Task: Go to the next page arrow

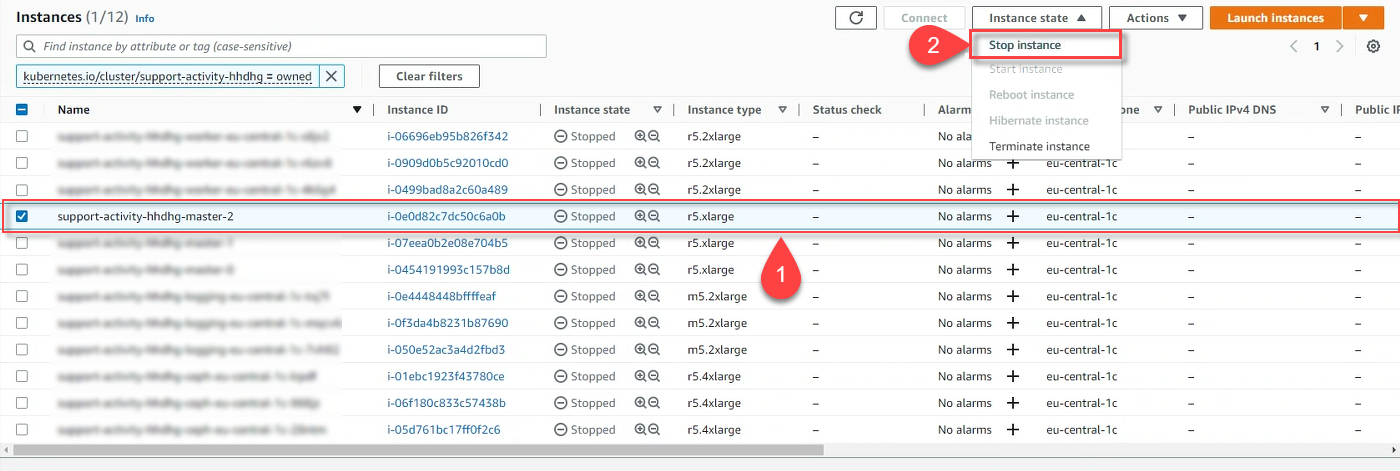Action: pyautogui.click(x=1339, y=46)
